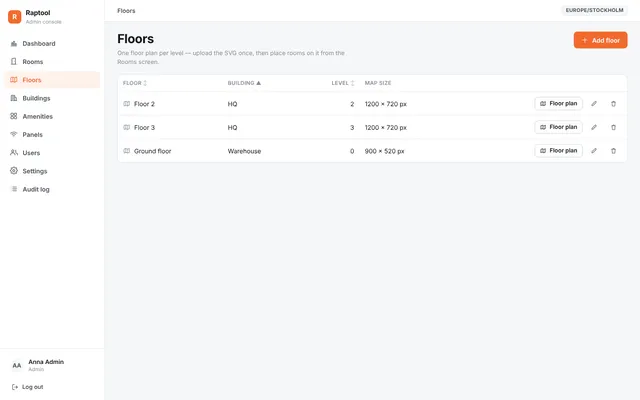This screenshot has height=400, width=640.
Task: Click the Audit log list icon
Action: click(14, 189)
